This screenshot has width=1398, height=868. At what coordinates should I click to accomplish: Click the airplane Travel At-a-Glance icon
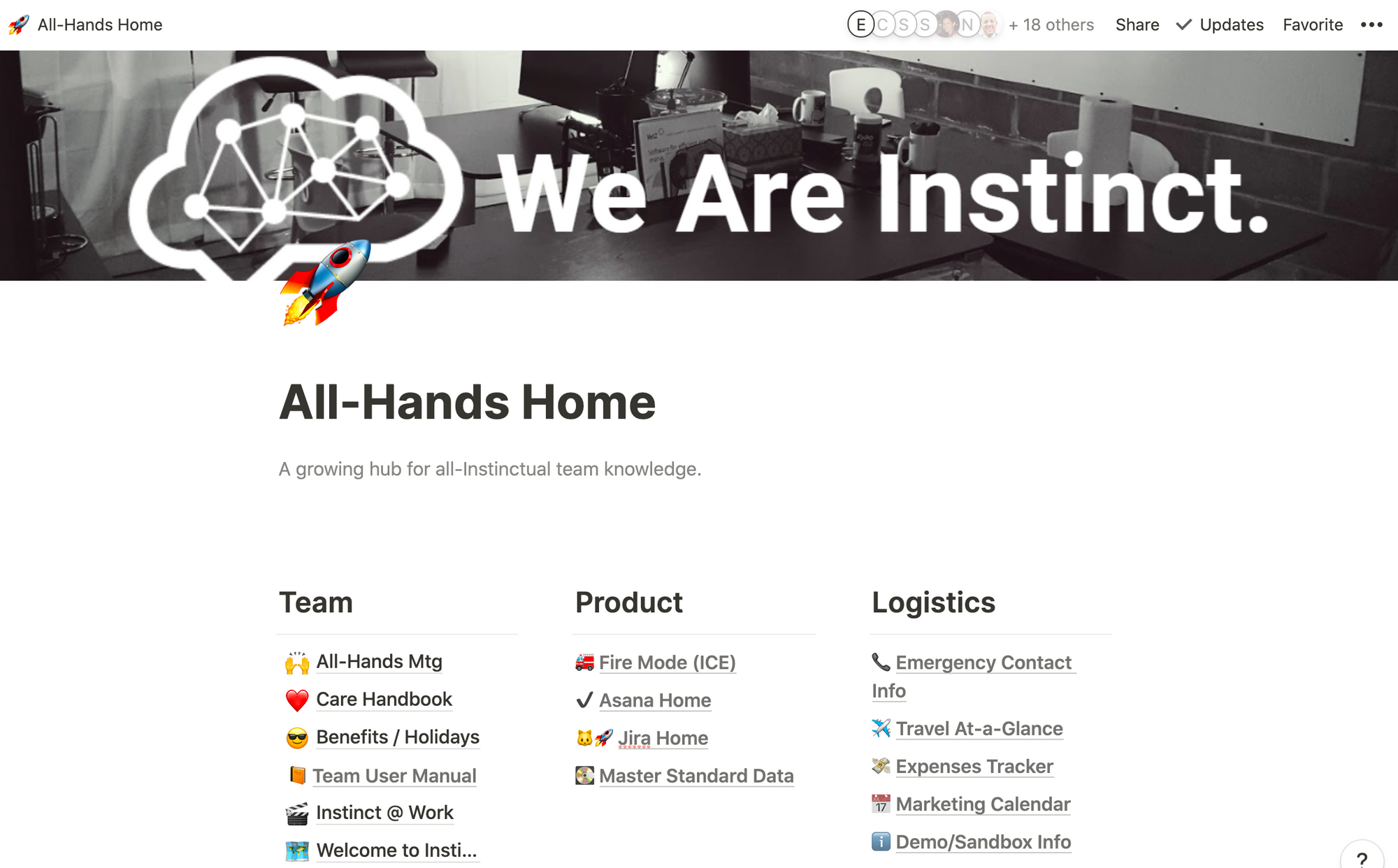coord(879,727)
